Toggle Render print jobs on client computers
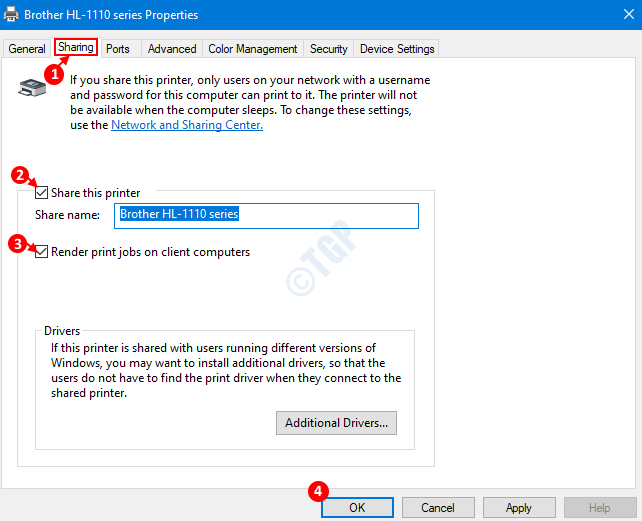Image resolution: width=642 pixels, height=521 pixels. tap(41, 251)
